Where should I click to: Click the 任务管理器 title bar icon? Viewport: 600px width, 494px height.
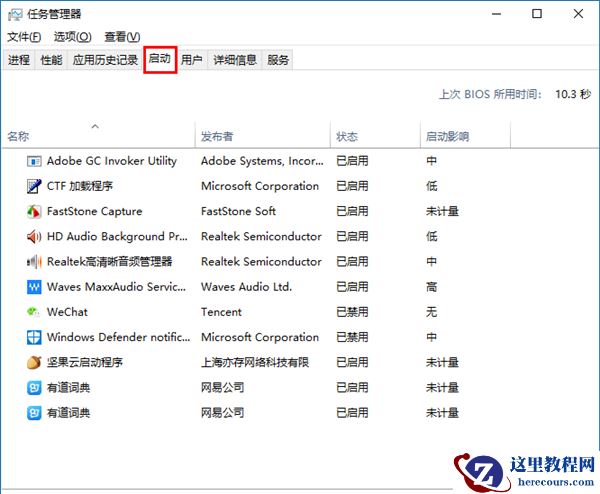pos(15,15)
